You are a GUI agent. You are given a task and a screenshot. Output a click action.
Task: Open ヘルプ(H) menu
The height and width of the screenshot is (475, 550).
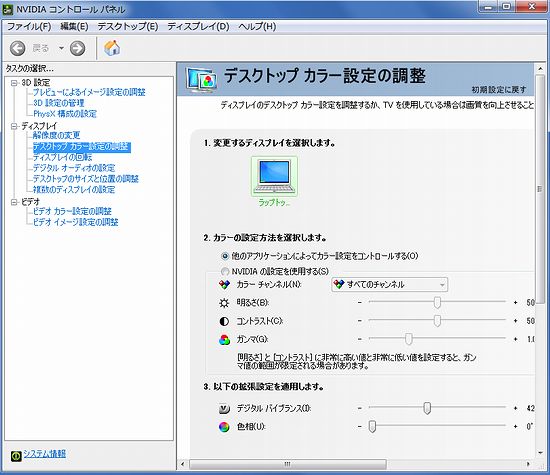point(257,26)
